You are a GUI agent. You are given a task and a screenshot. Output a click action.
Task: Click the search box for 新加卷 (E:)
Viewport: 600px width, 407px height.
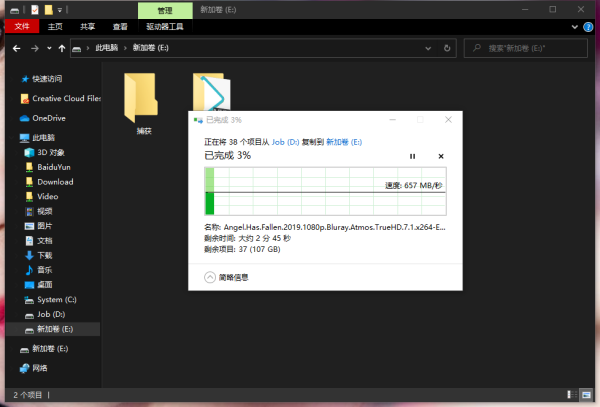point(525,48)
